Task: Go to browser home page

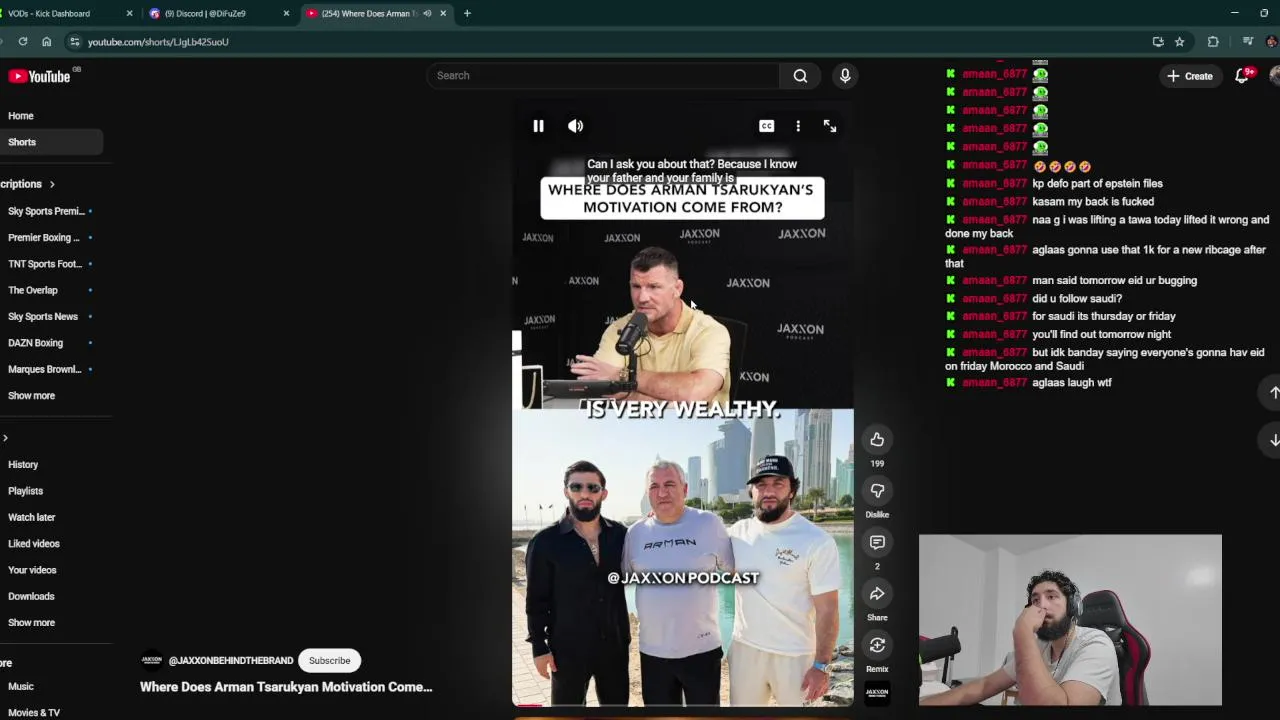Action: tap(46, 42)
